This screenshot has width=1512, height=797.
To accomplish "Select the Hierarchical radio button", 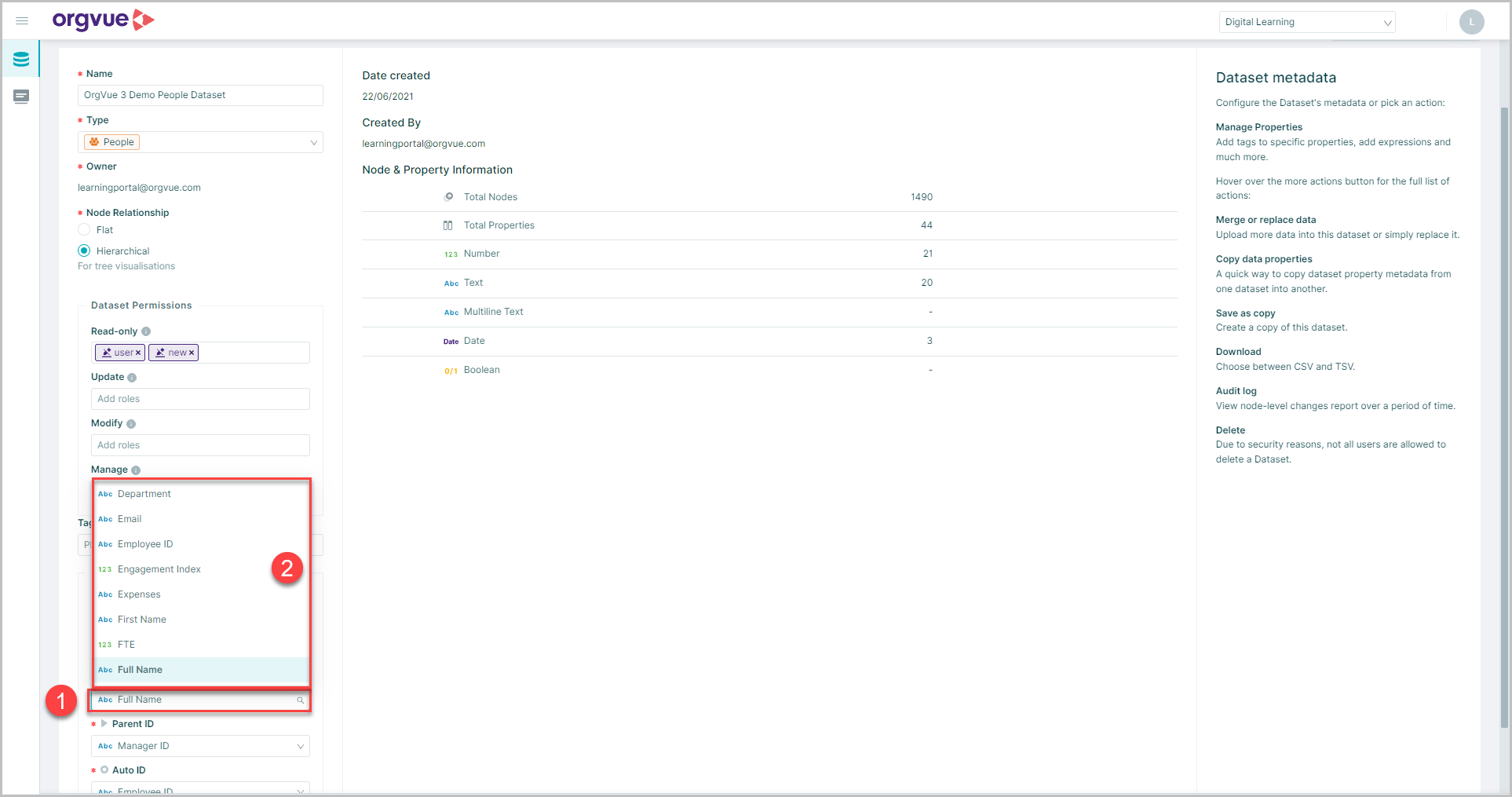I will (84, 251).
